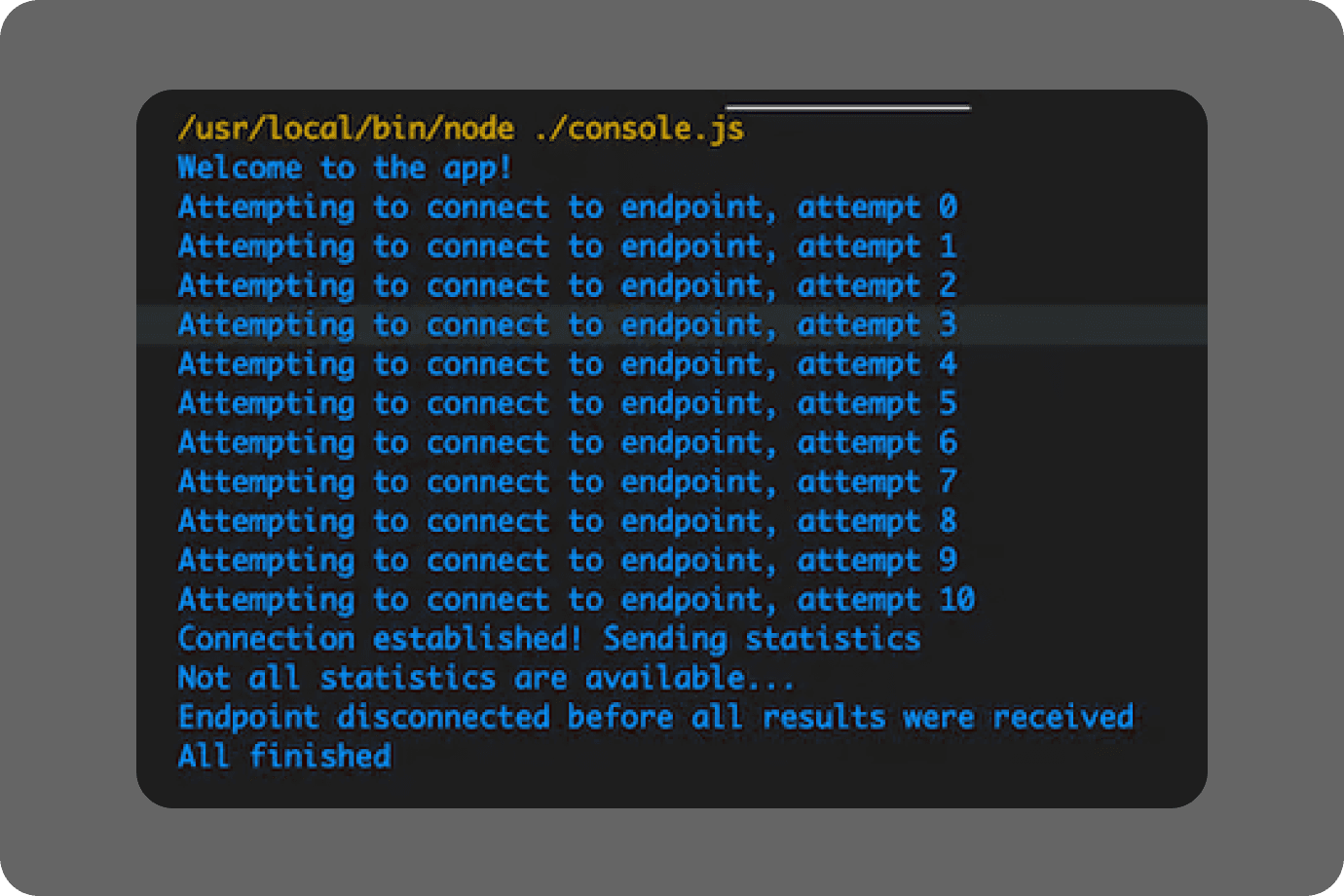The height and width of the screenshot is (896, 1344).
Task: Click the /usr/local/bin/node ./console.js command line
Action: coord(461,129)
